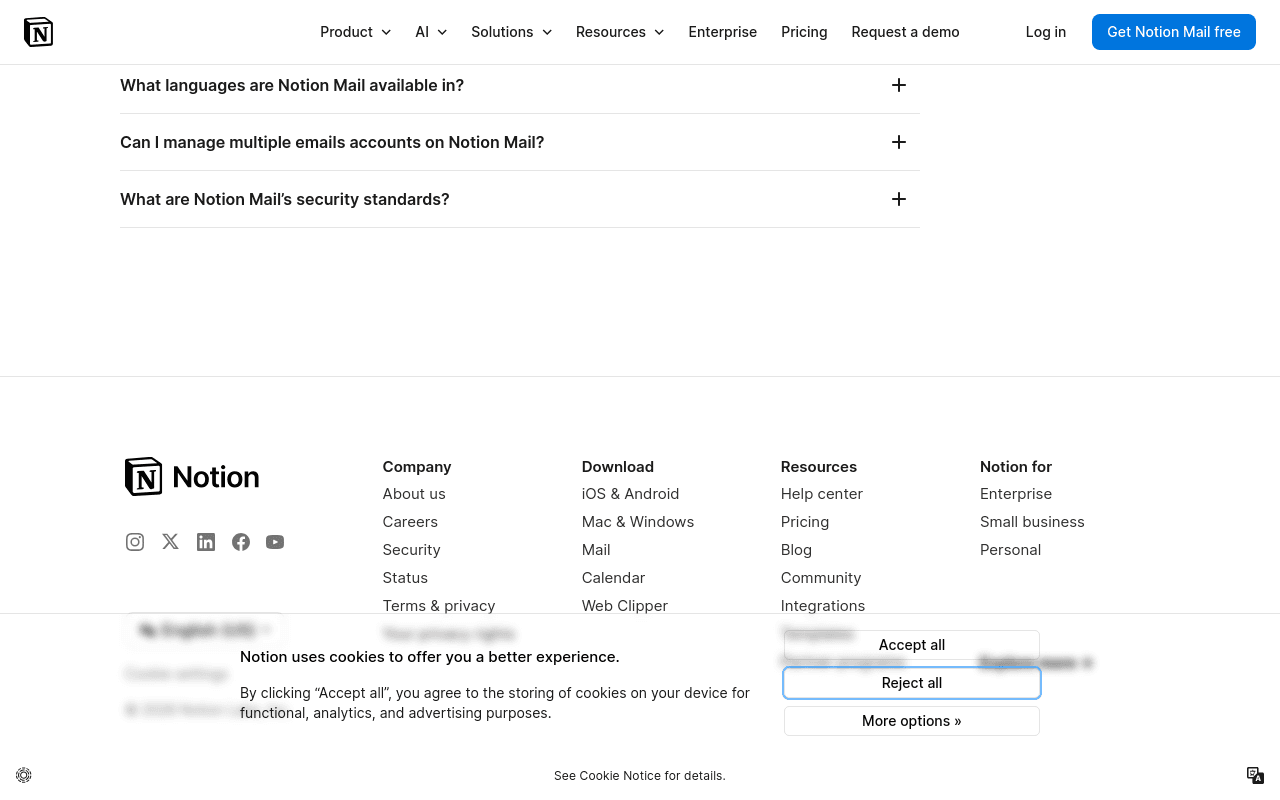Open the Resources dropdown in header
Image resolution: width=1280 pixels, height=800 pixels.
620,32
